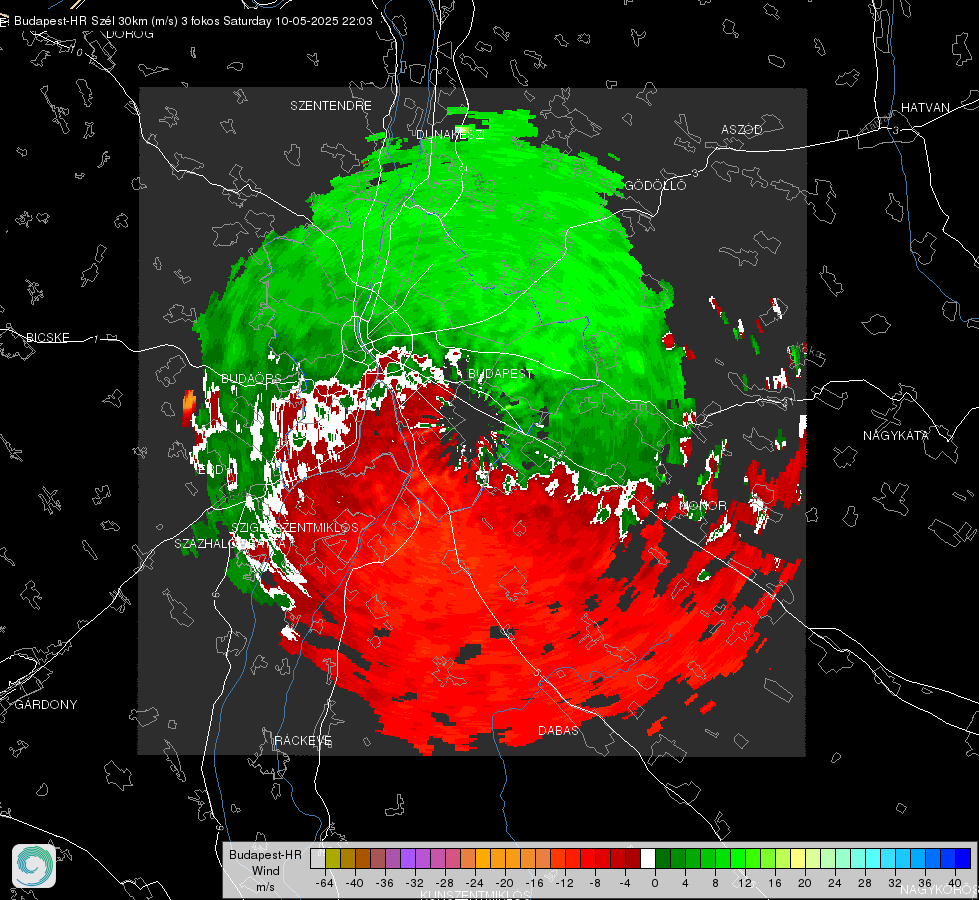Click the MONOR city label
979x900 pixels.
coord(703,505)
